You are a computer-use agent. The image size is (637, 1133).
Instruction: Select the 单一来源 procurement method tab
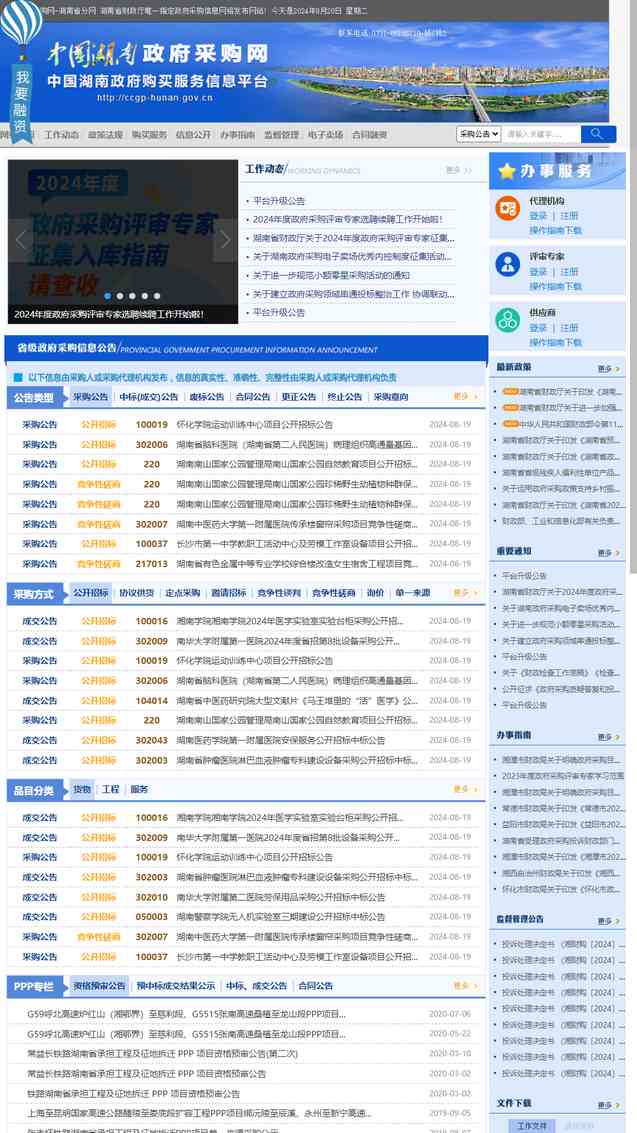(412, 593)
